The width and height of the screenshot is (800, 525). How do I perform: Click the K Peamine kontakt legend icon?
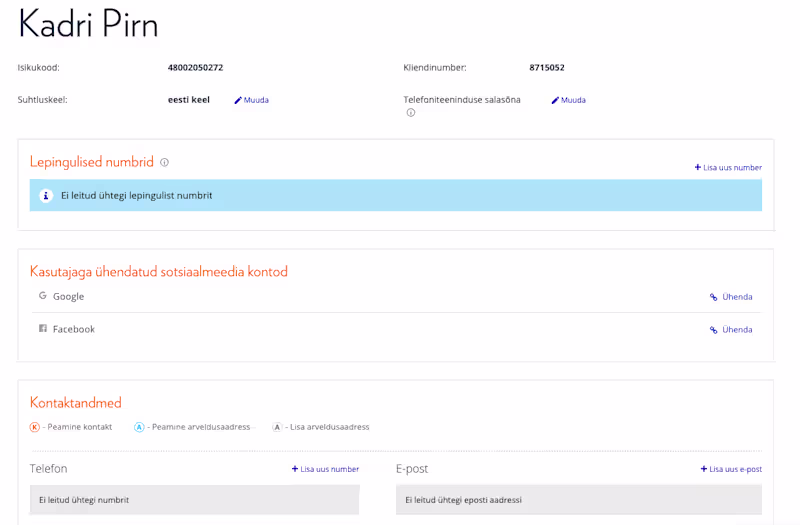[x=35, y=427]
